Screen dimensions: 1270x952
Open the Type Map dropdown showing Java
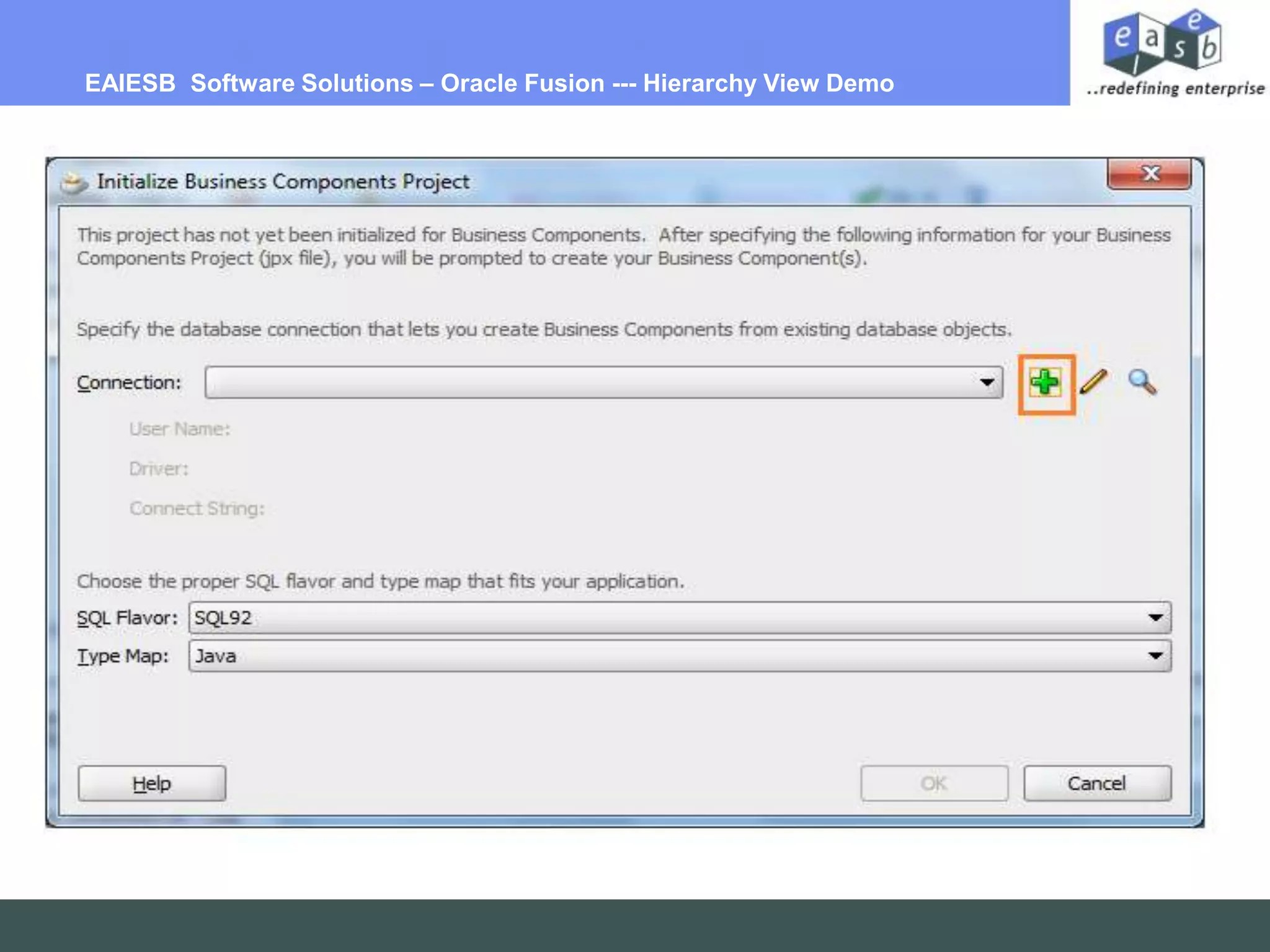(680, 656)
